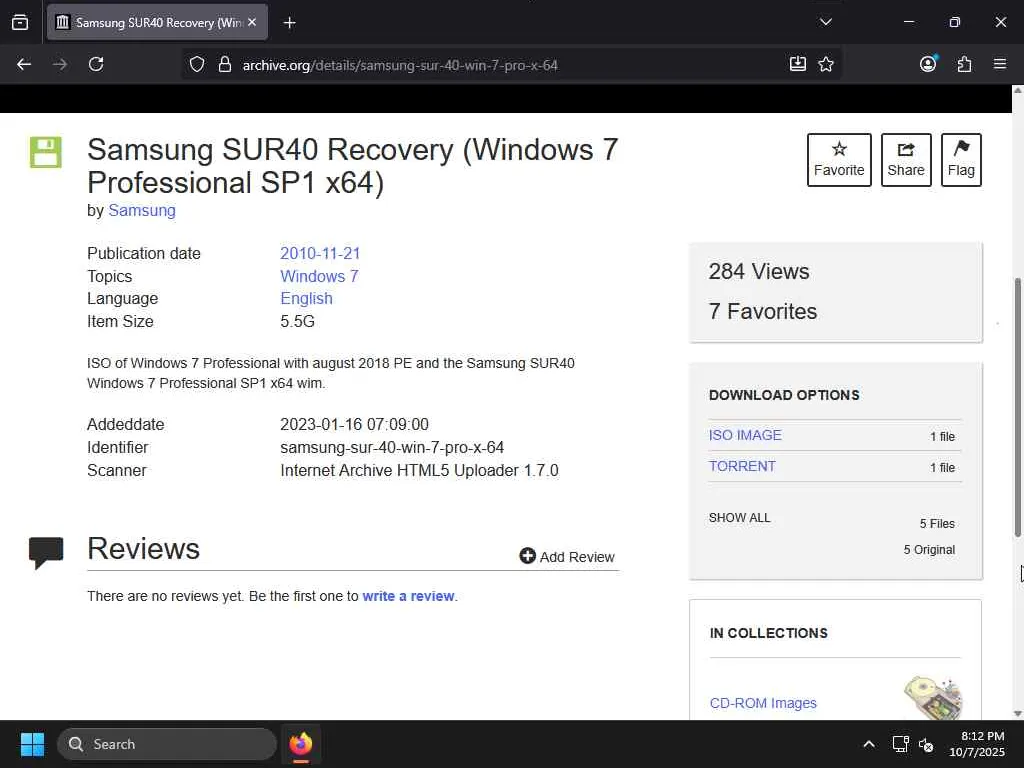Click the 5 Files count
Viewport: 1024px width, 768px height.
[937, 524]
